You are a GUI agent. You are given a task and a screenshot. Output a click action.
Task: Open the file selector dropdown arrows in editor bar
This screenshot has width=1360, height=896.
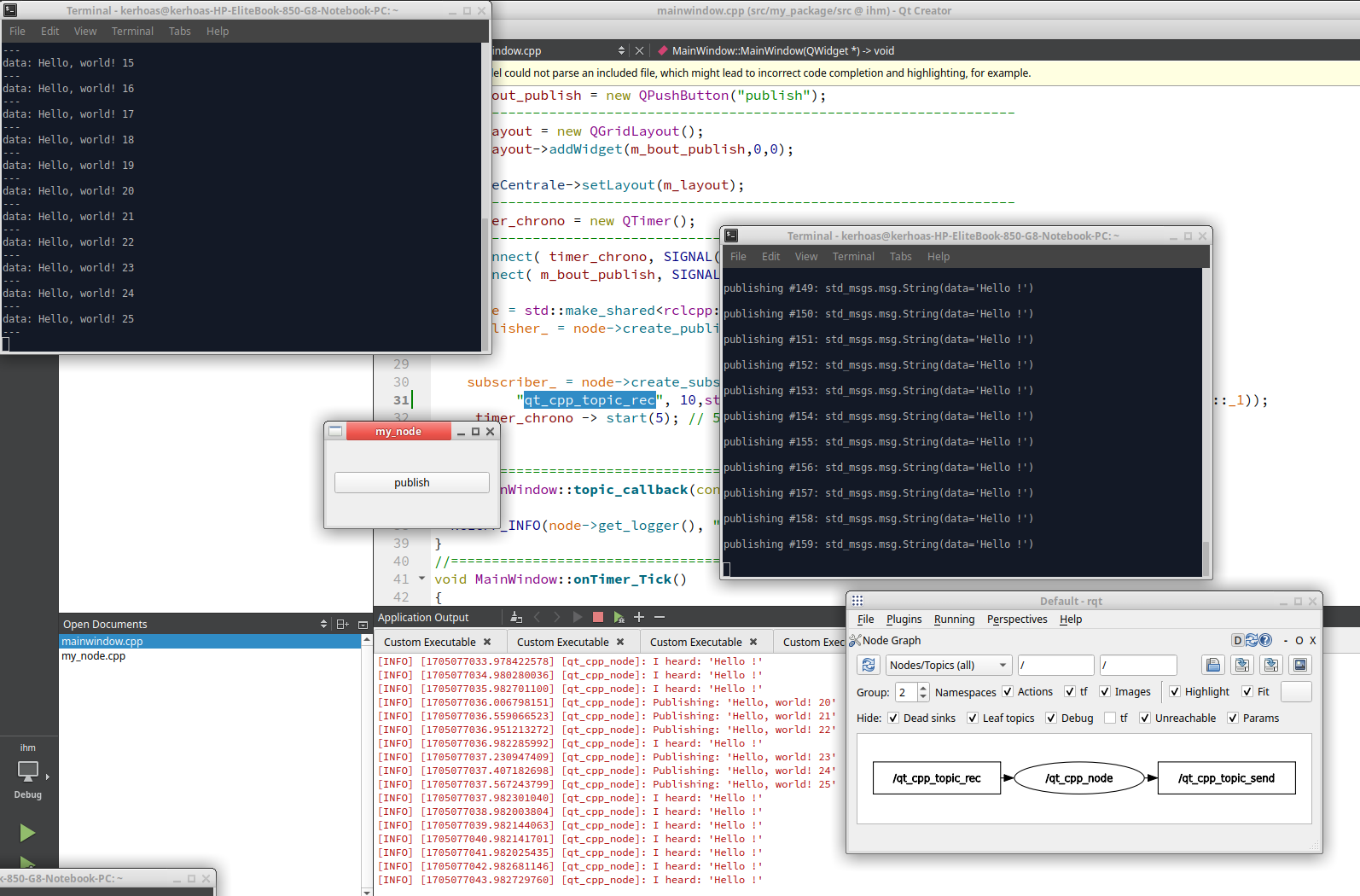[621, 50]
